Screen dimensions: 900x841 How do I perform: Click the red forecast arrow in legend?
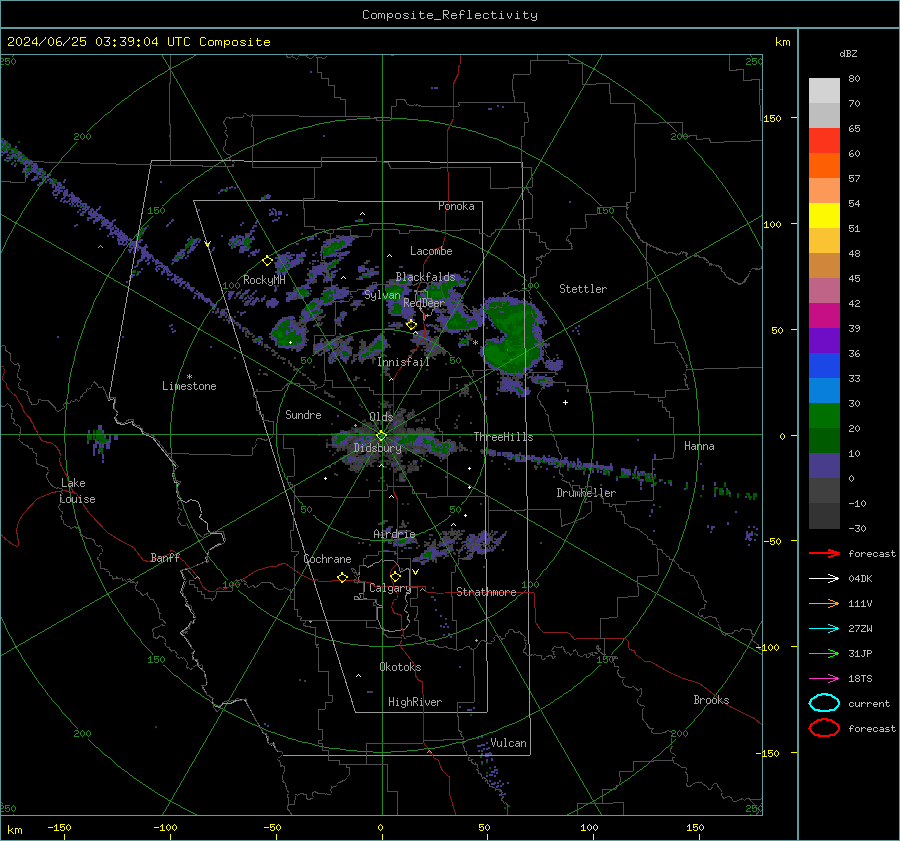(x=824, y=553)
